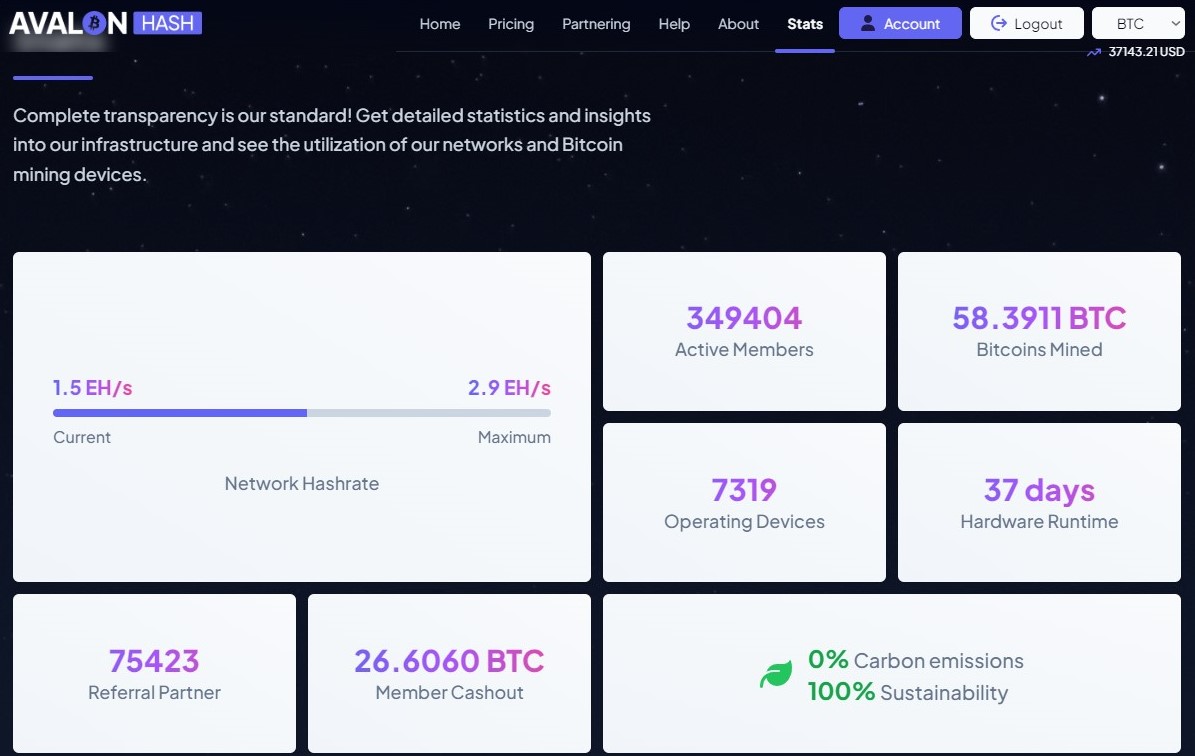The height and width of the screenshot is (756, 1195).
Task: Click the trending arrow beside USD price
Action: (x=1094, y=52)
